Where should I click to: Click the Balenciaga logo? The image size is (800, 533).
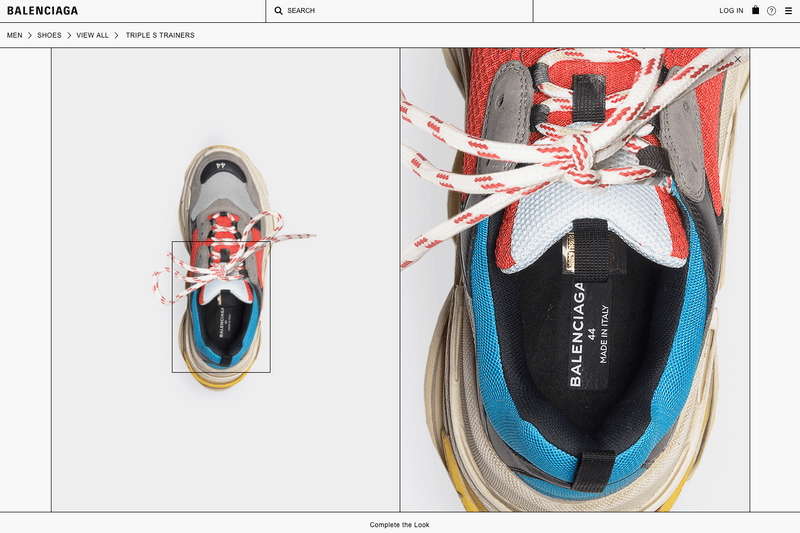click(42, 11)
